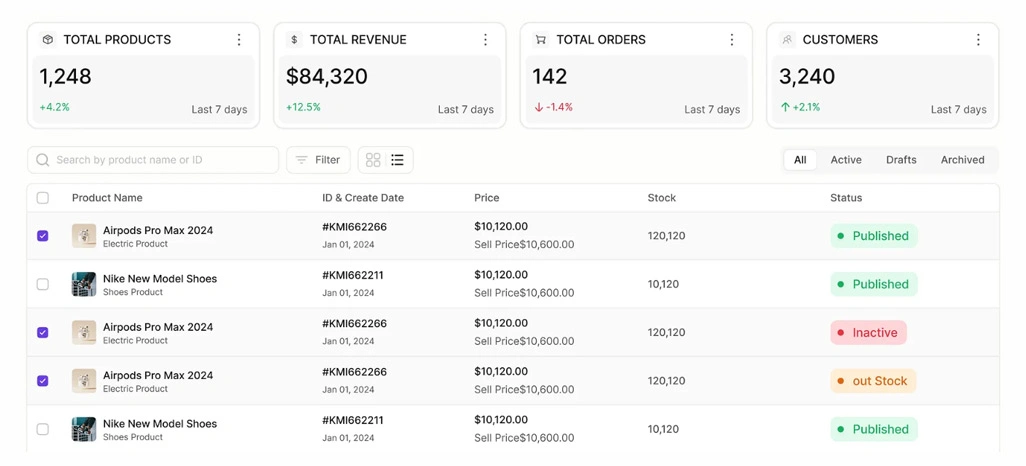Click the box icon beside Total Products
Image resolution: width=1026 pixels, height=466 pixels.
[x=48, y=39]
